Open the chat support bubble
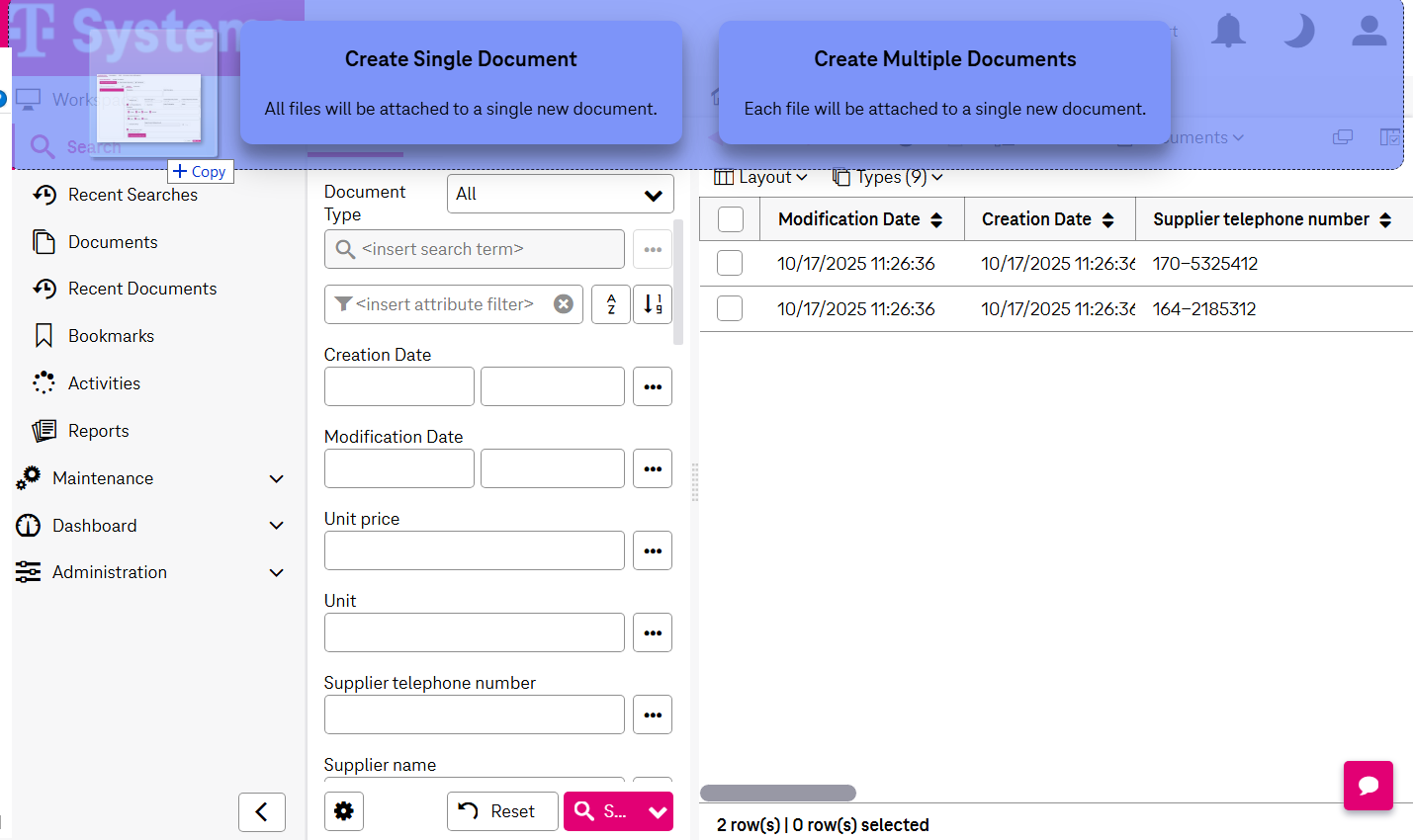The width and height of the screenshot is (1413, 840). point(1369,786)
